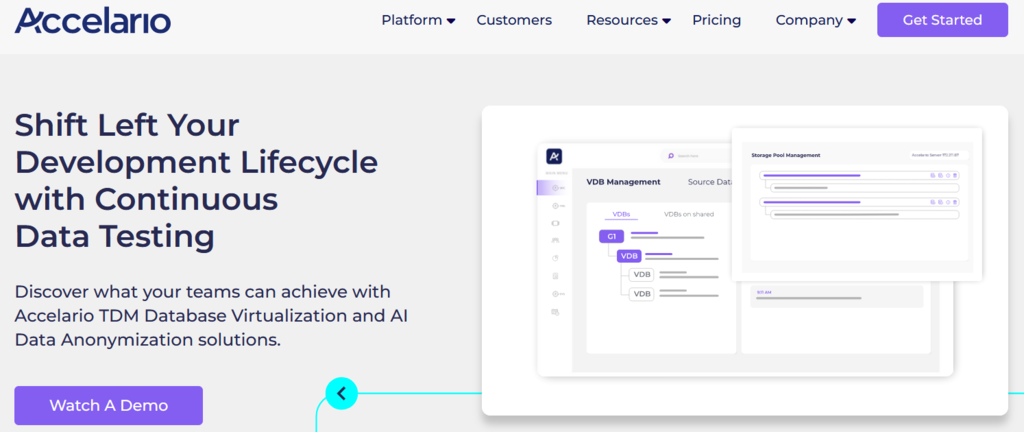Click the cyan left-arrow carousel button
Screen dimensions: 1024x432
342,393
